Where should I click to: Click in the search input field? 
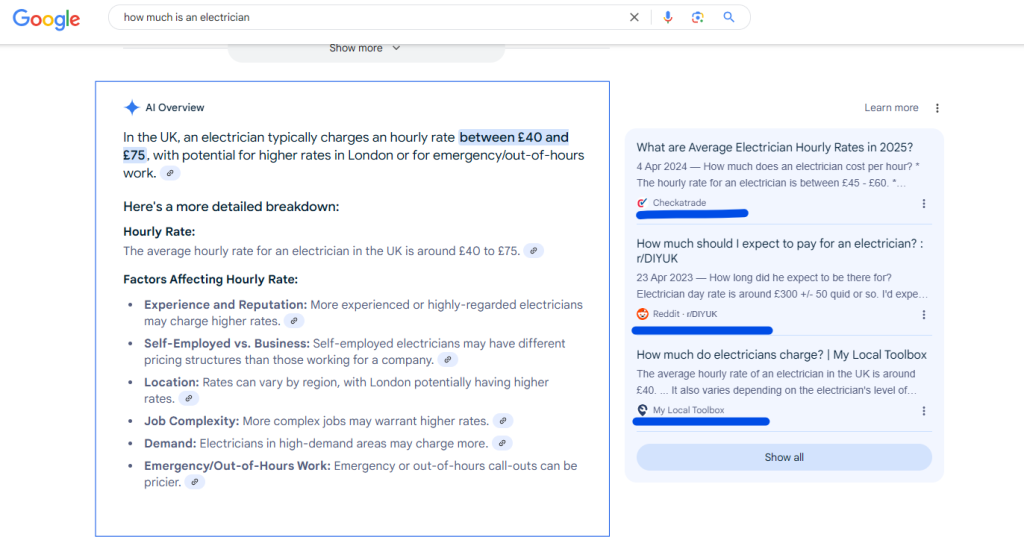tap(372, 18)
